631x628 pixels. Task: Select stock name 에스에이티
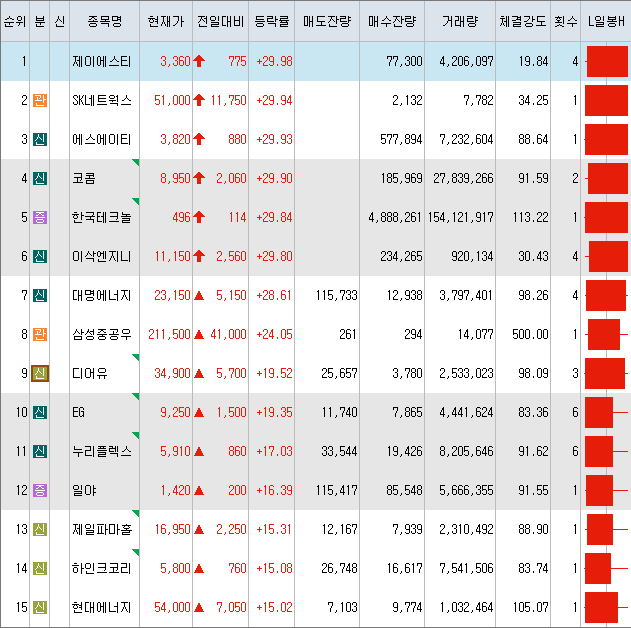[102, 139]
